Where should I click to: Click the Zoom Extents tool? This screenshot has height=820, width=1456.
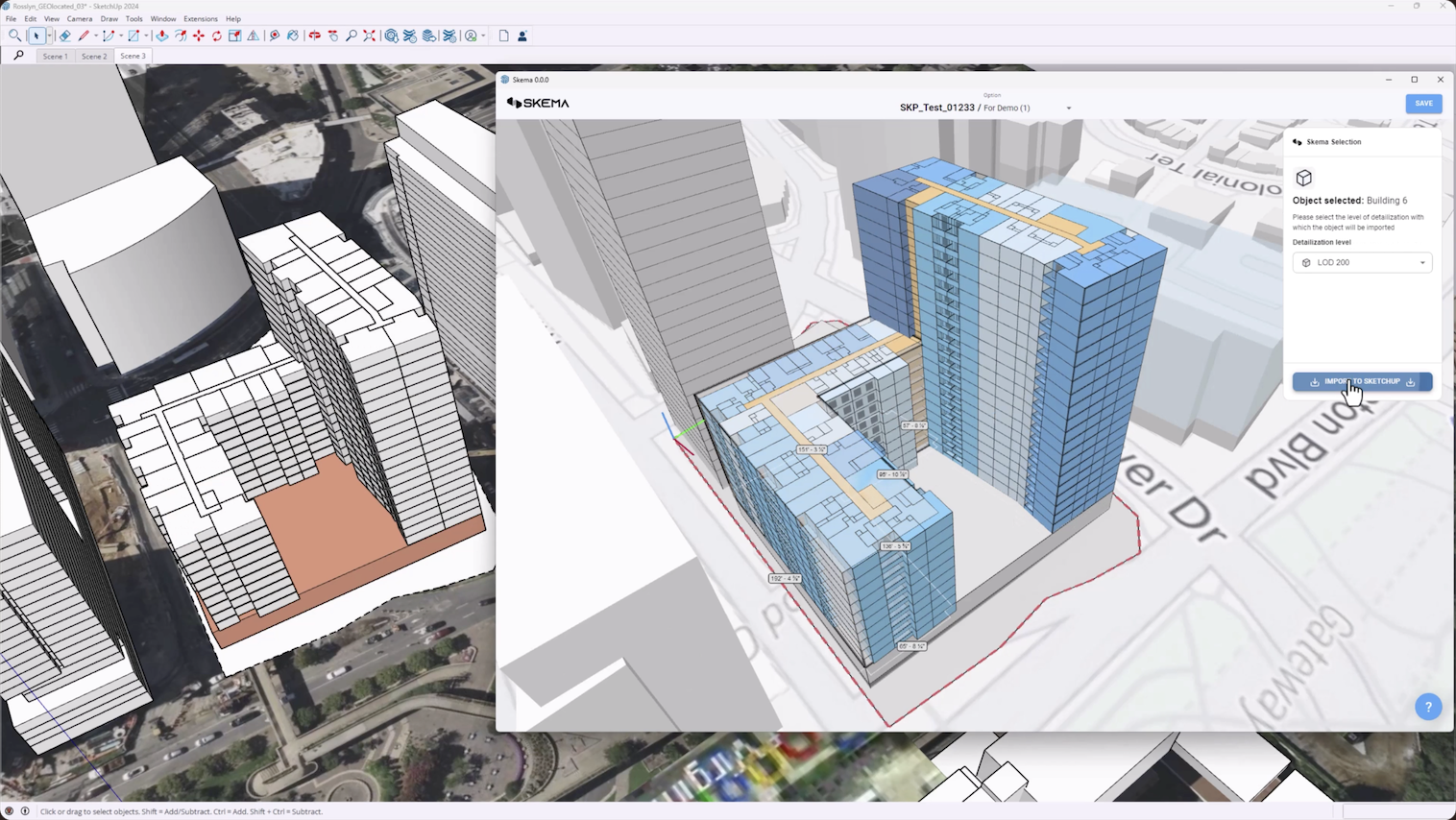click(x=369, y=36)
